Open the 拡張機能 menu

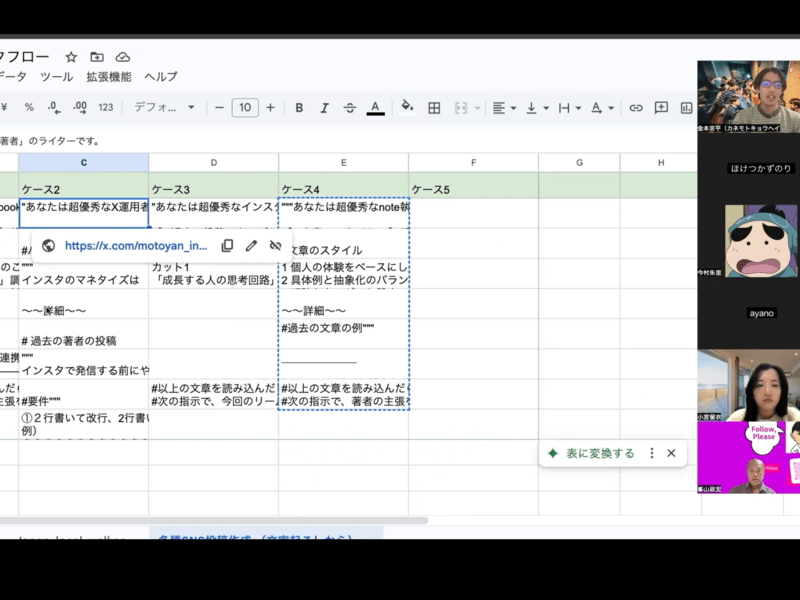pos(108,77)
